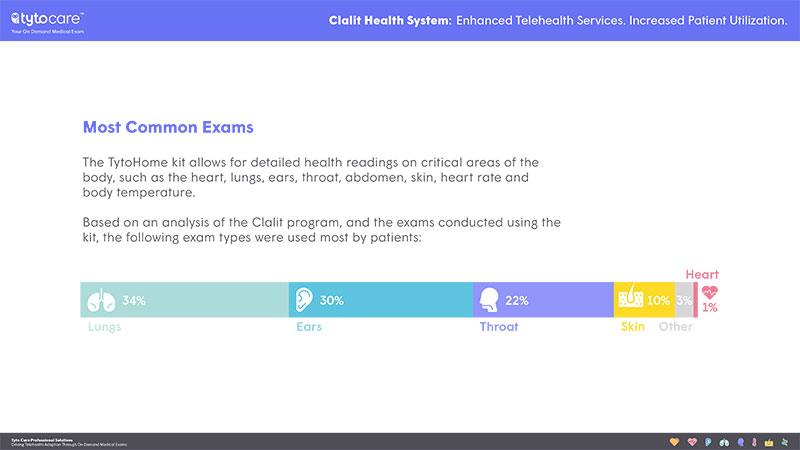Click the skin icon in yellow segment
800x450 pixels.
pyautogui.click(x=631, y=296)
